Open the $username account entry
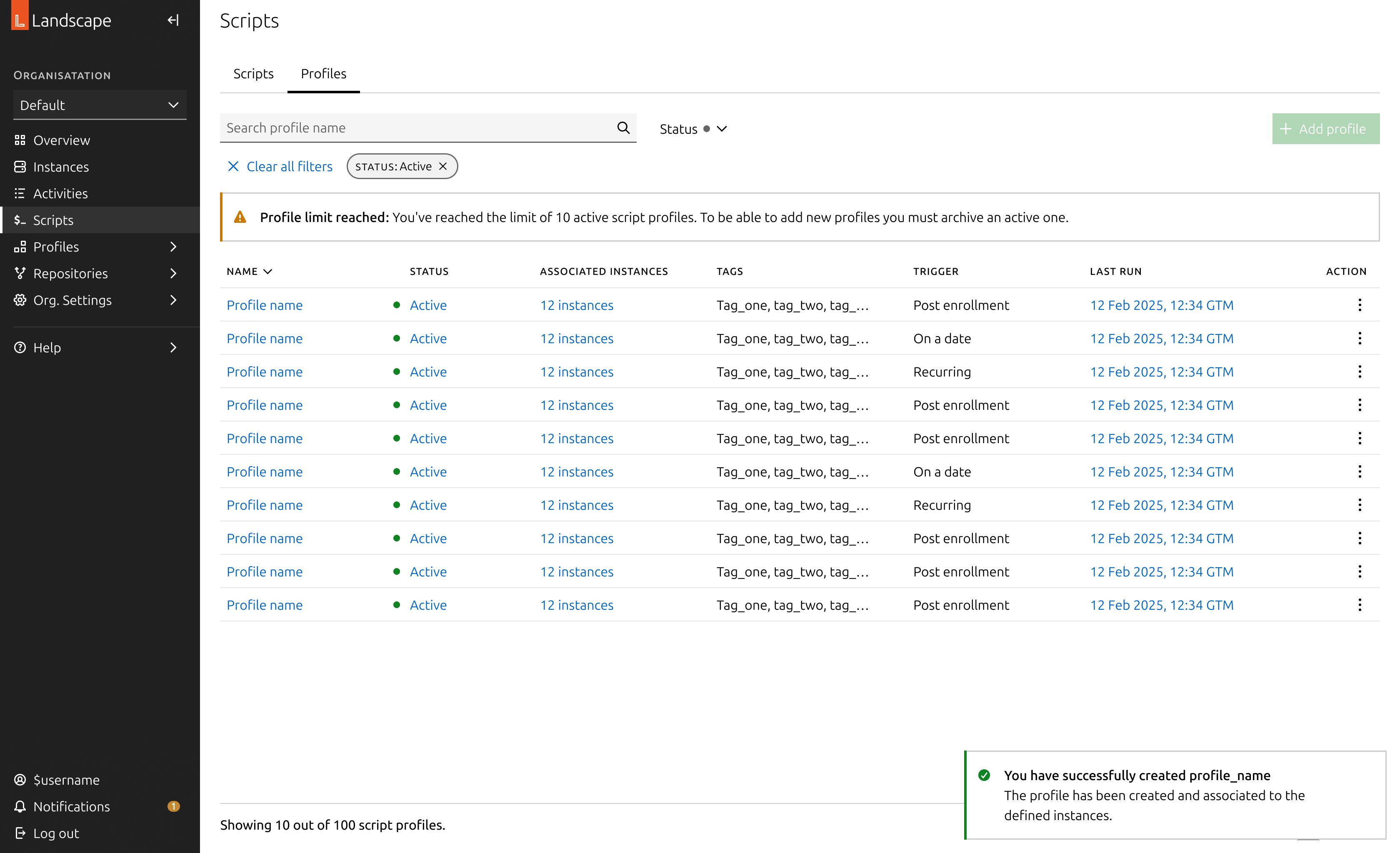1400x853 pixels. (66, 780)
